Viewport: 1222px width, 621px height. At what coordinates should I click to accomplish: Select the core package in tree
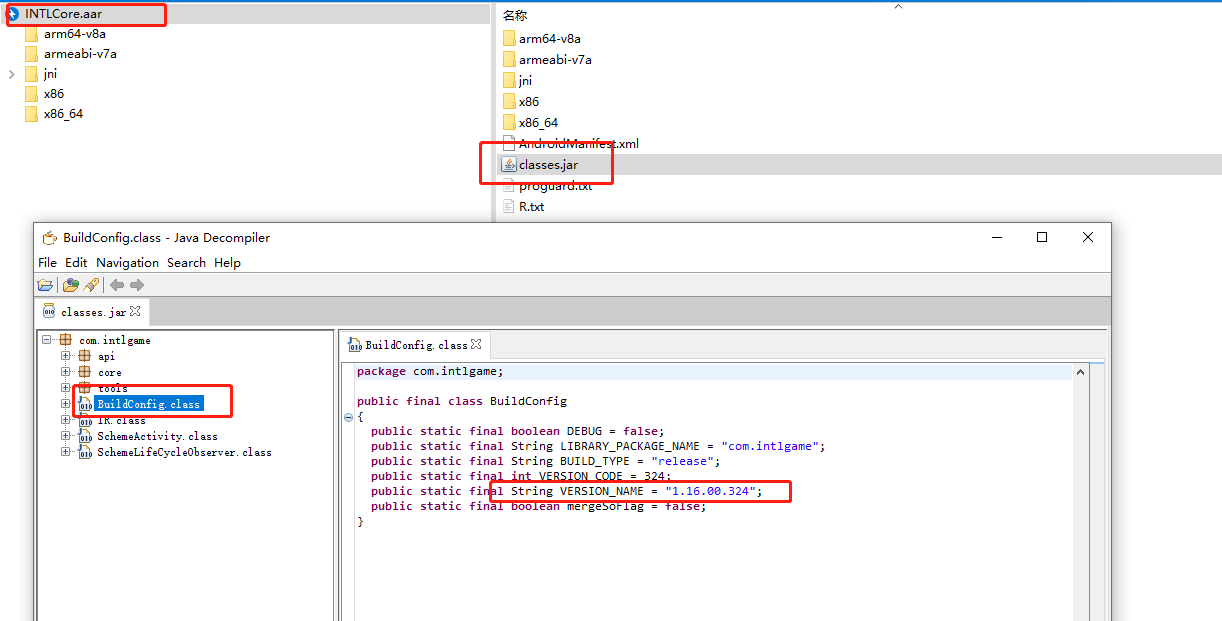[x=109, y=372]
